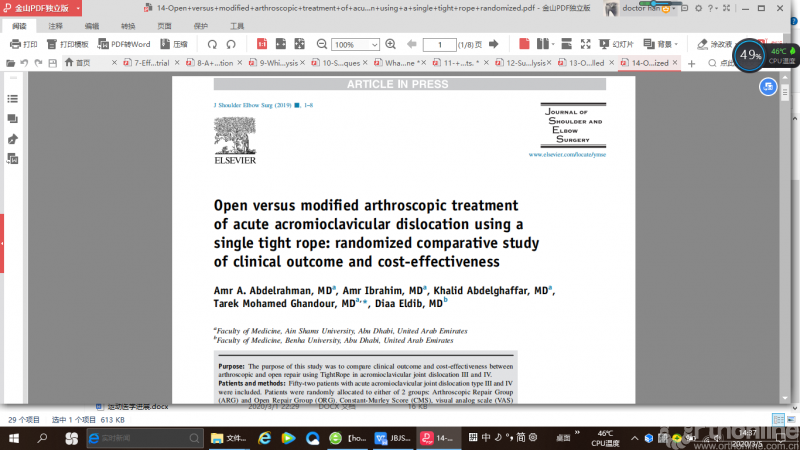This screenshot has height=450, width=800.
Task: Click the page number input field
Action: click(x=439, y=45)
